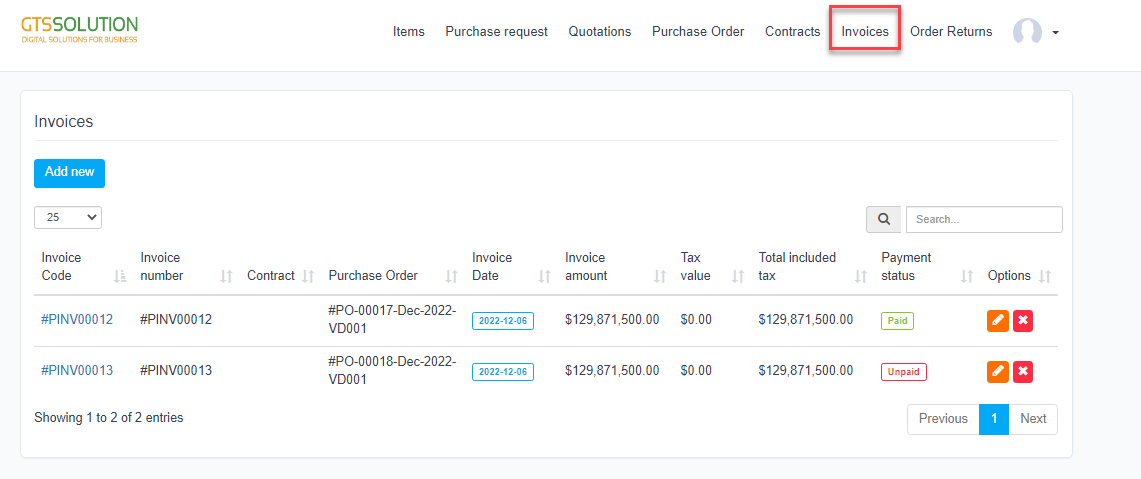Click the delete icon for #PINV00013
The image size is (1141, 479).
(1023, 372)
